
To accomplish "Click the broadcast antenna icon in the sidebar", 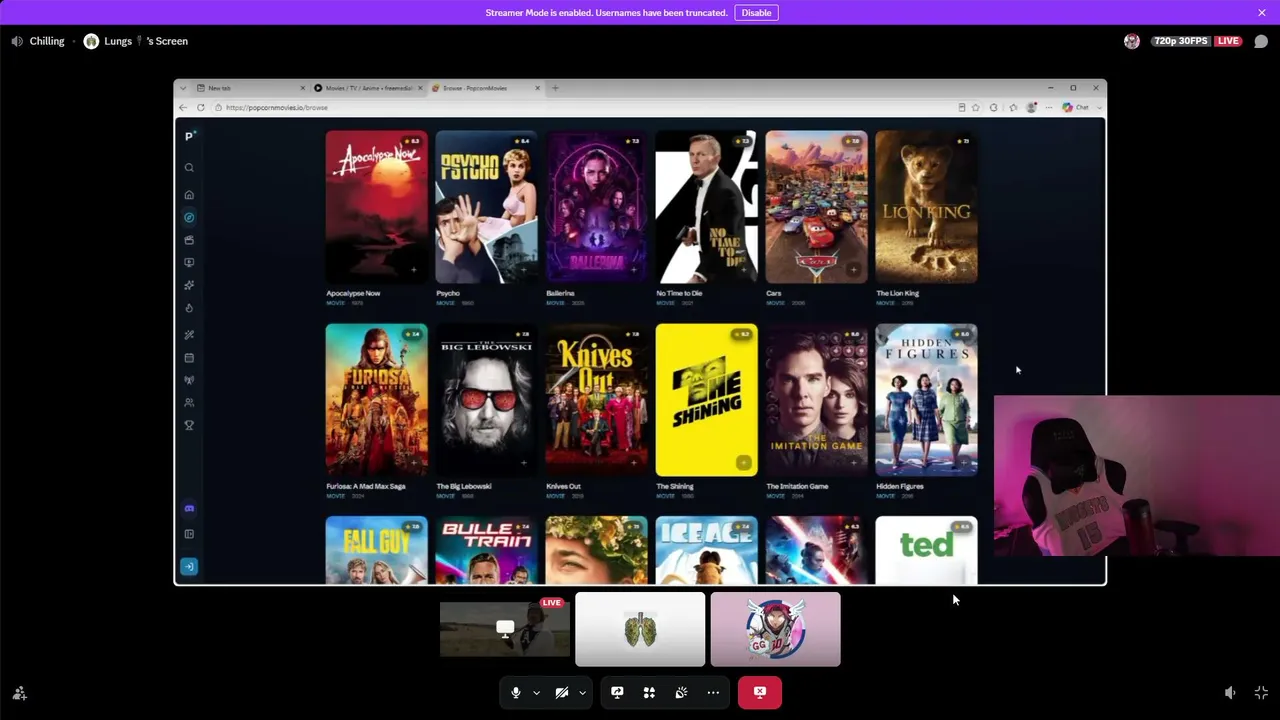I will [189, 380].
